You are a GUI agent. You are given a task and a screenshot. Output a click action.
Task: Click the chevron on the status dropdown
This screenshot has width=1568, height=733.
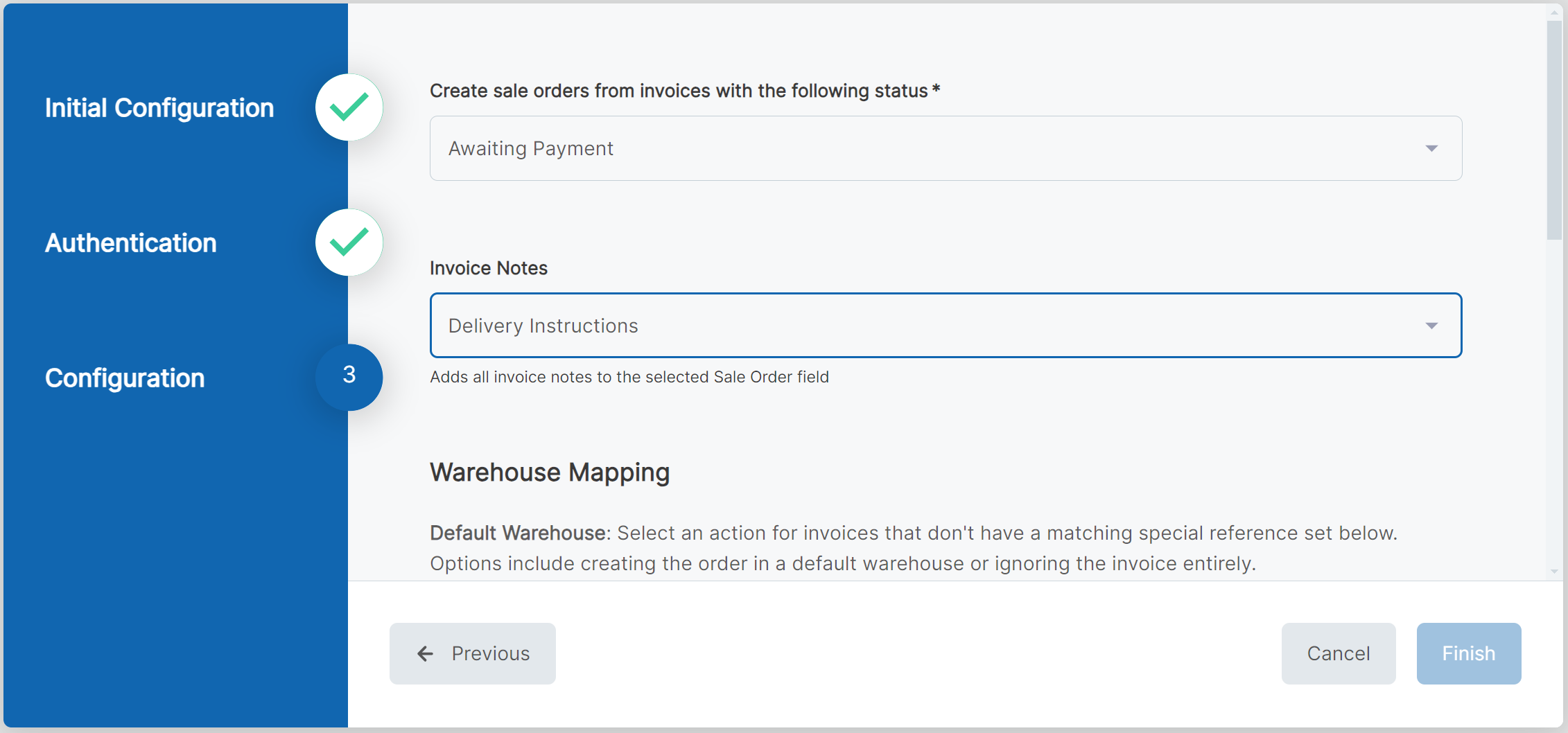[x=1432, y=148]
